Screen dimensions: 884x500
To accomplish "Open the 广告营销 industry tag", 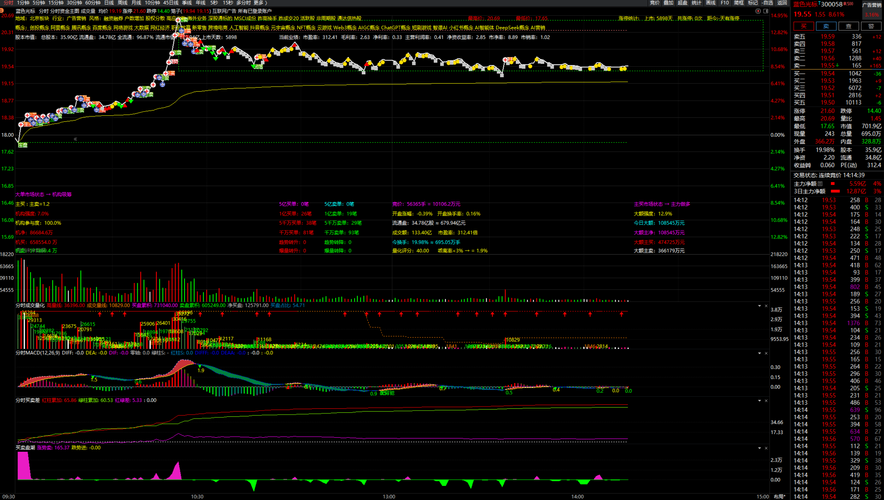I will (77, 19).
